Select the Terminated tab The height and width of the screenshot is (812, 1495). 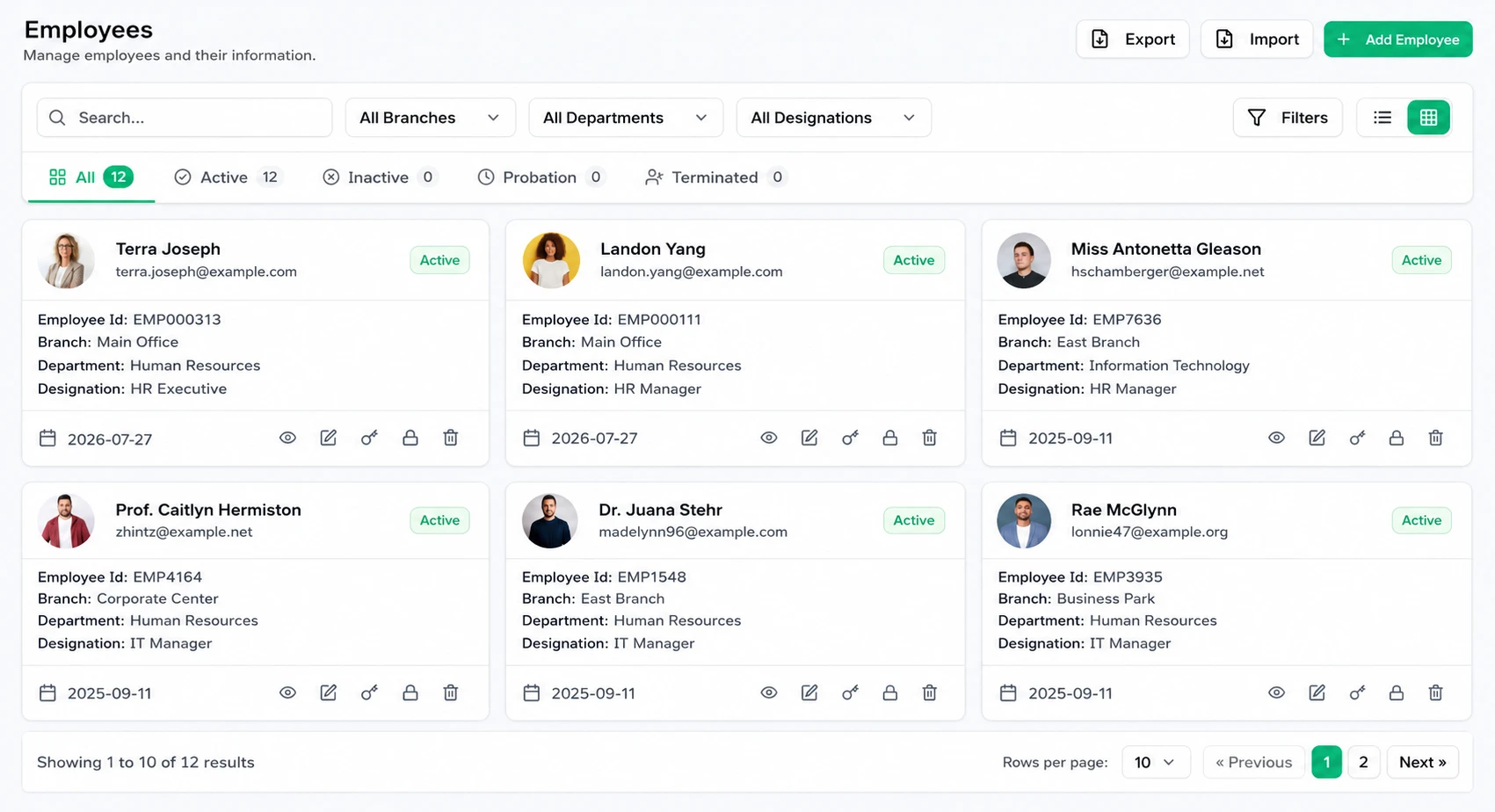tap(715, 178)
